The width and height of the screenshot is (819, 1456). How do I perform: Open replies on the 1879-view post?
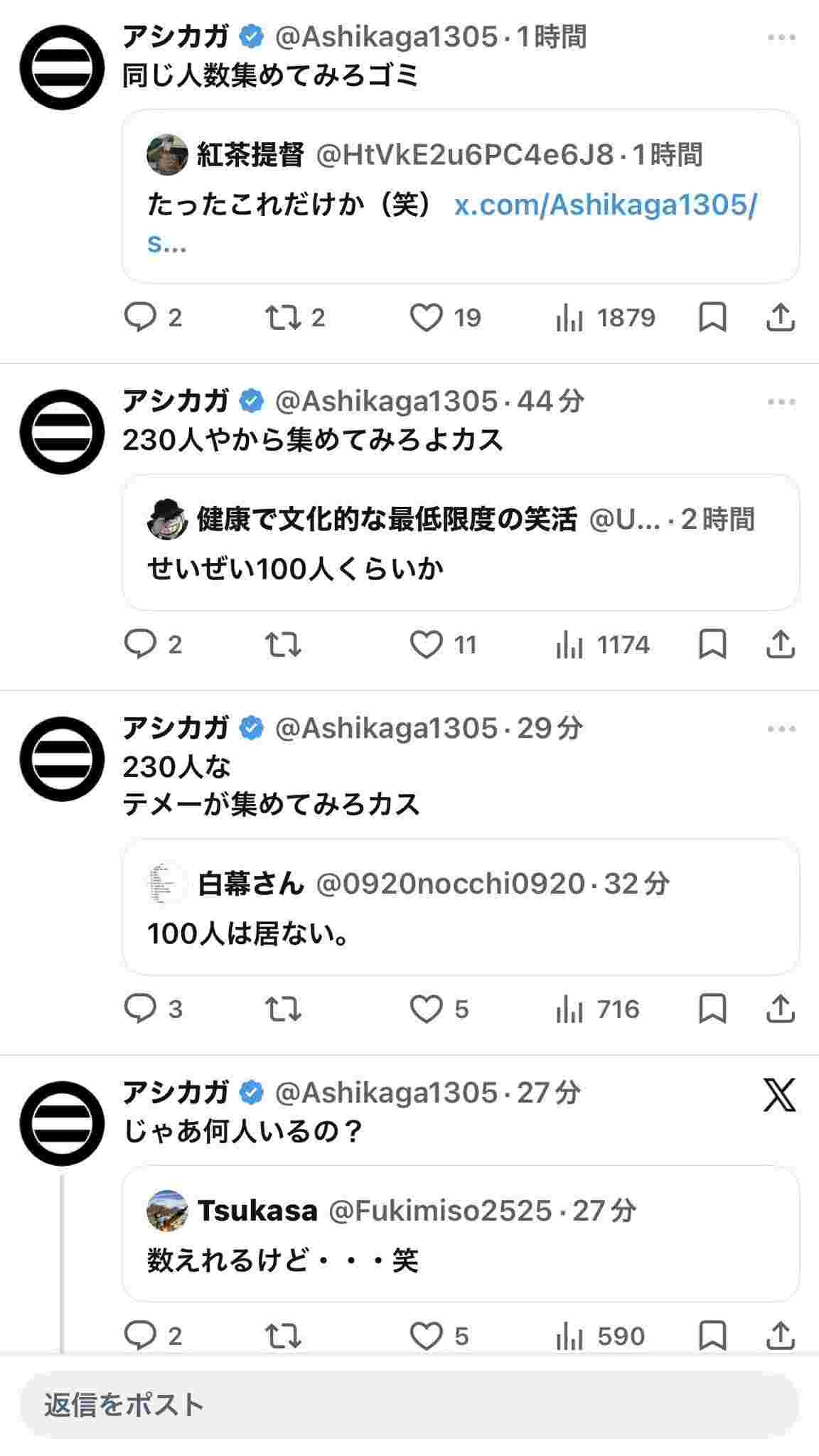coord(140,317)
